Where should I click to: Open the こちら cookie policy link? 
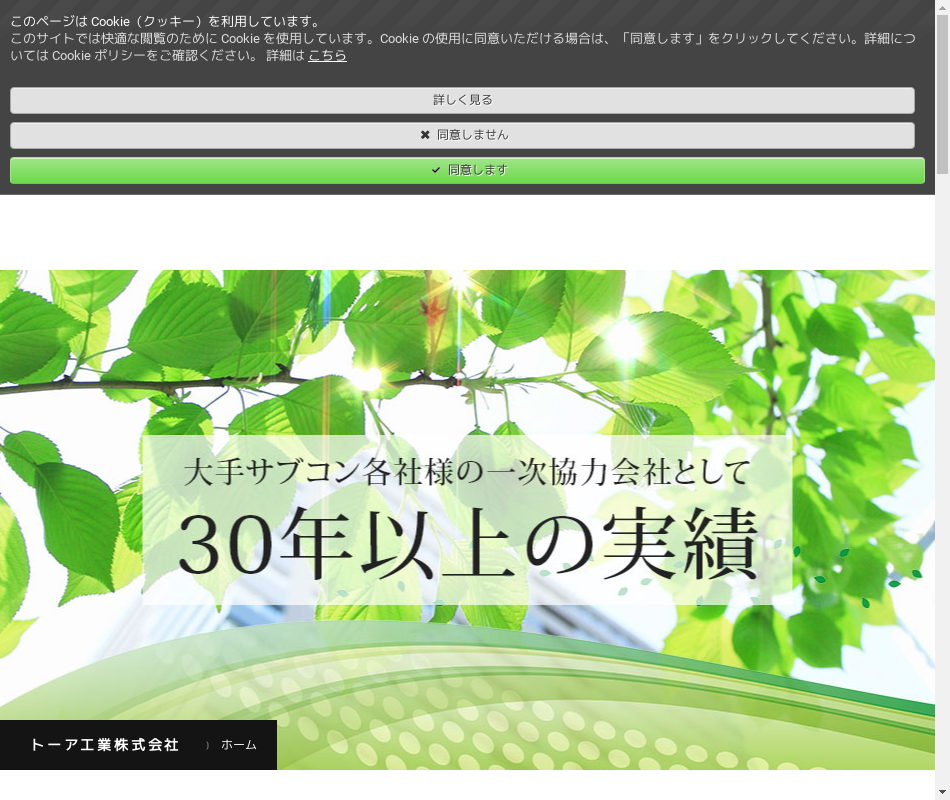[x=327, y=56]
